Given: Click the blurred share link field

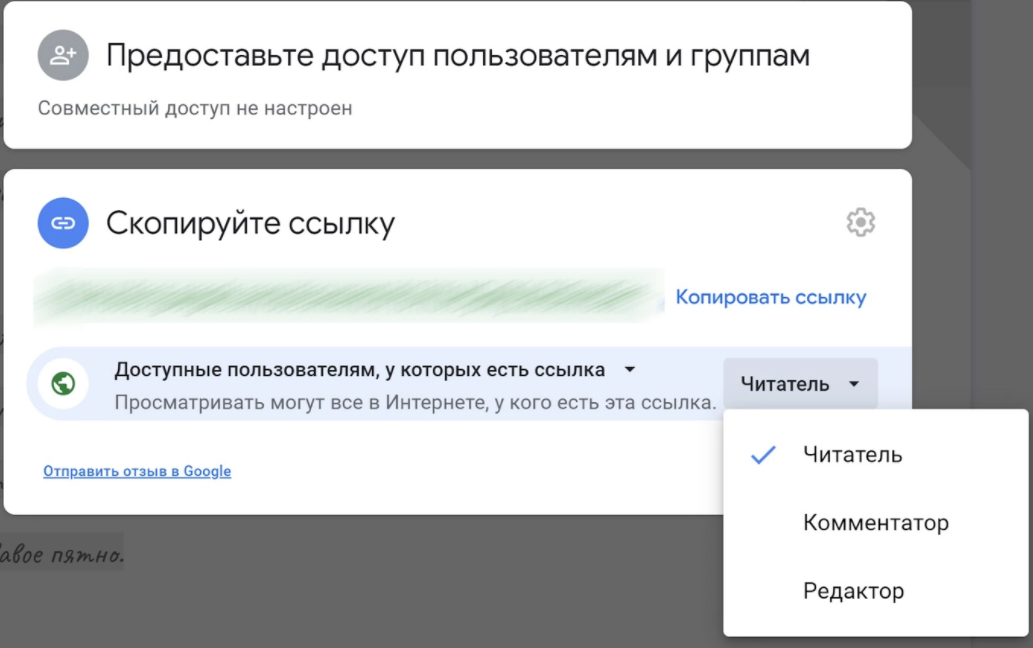Looking at the screenshot, I should [348, 297].
